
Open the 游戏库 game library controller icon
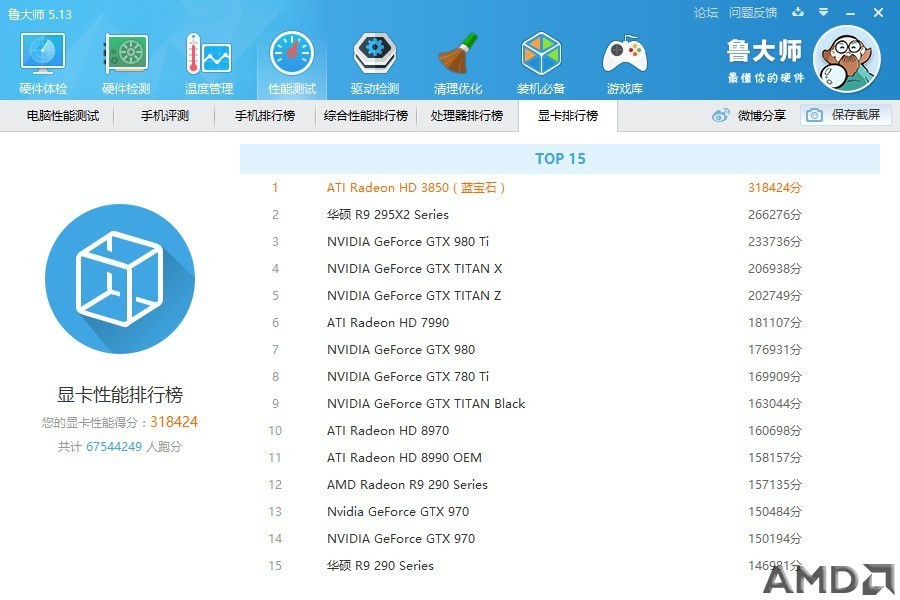click(624, 55)
